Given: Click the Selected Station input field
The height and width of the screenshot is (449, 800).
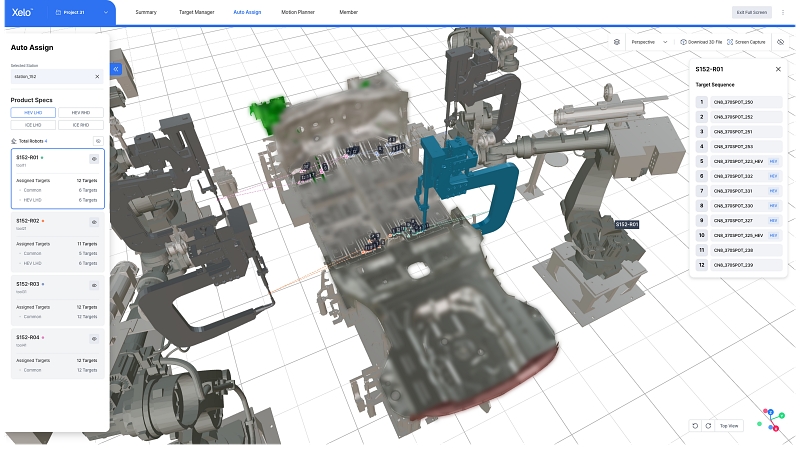Looking at the screenshot, I should (x=57, y=77).
